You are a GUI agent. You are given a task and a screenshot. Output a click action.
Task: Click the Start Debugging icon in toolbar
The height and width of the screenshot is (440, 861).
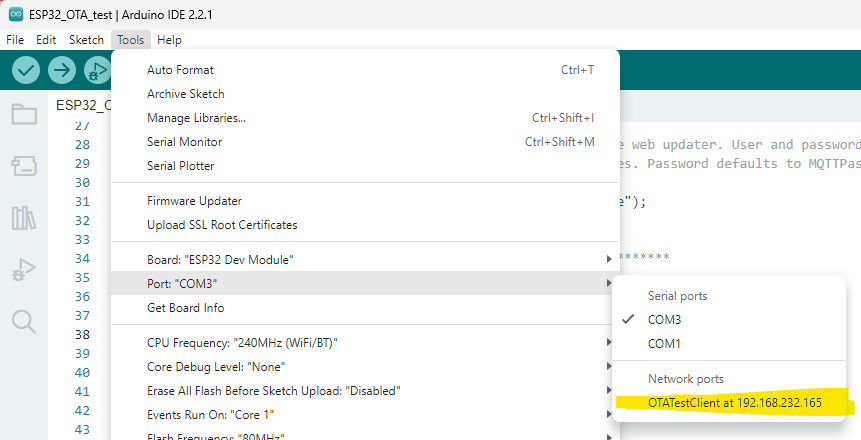pos(97,70)
